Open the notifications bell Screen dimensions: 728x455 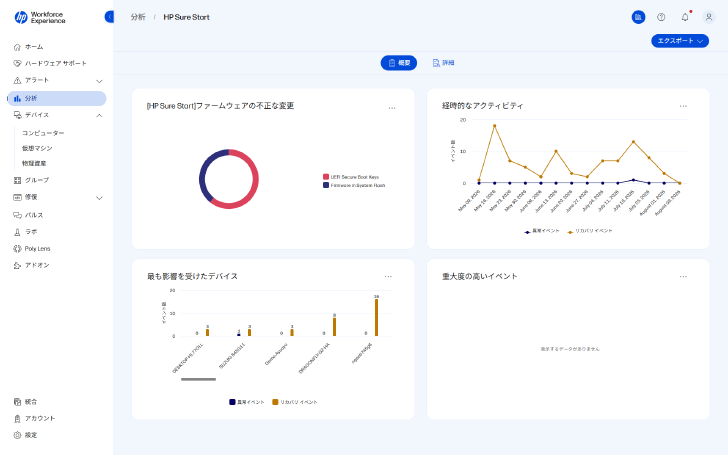point(685,17)
